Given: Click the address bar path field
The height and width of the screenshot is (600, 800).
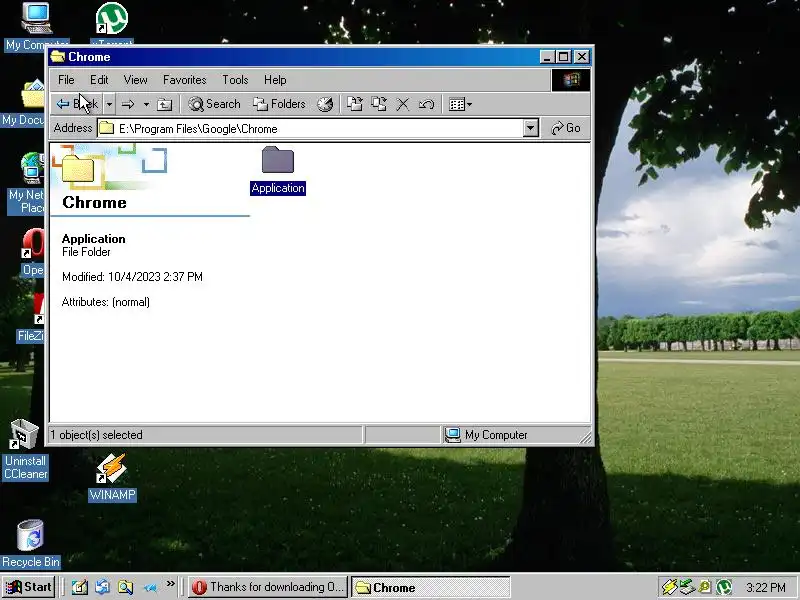Looking at the screenshot, I should [x=310, y=129].
